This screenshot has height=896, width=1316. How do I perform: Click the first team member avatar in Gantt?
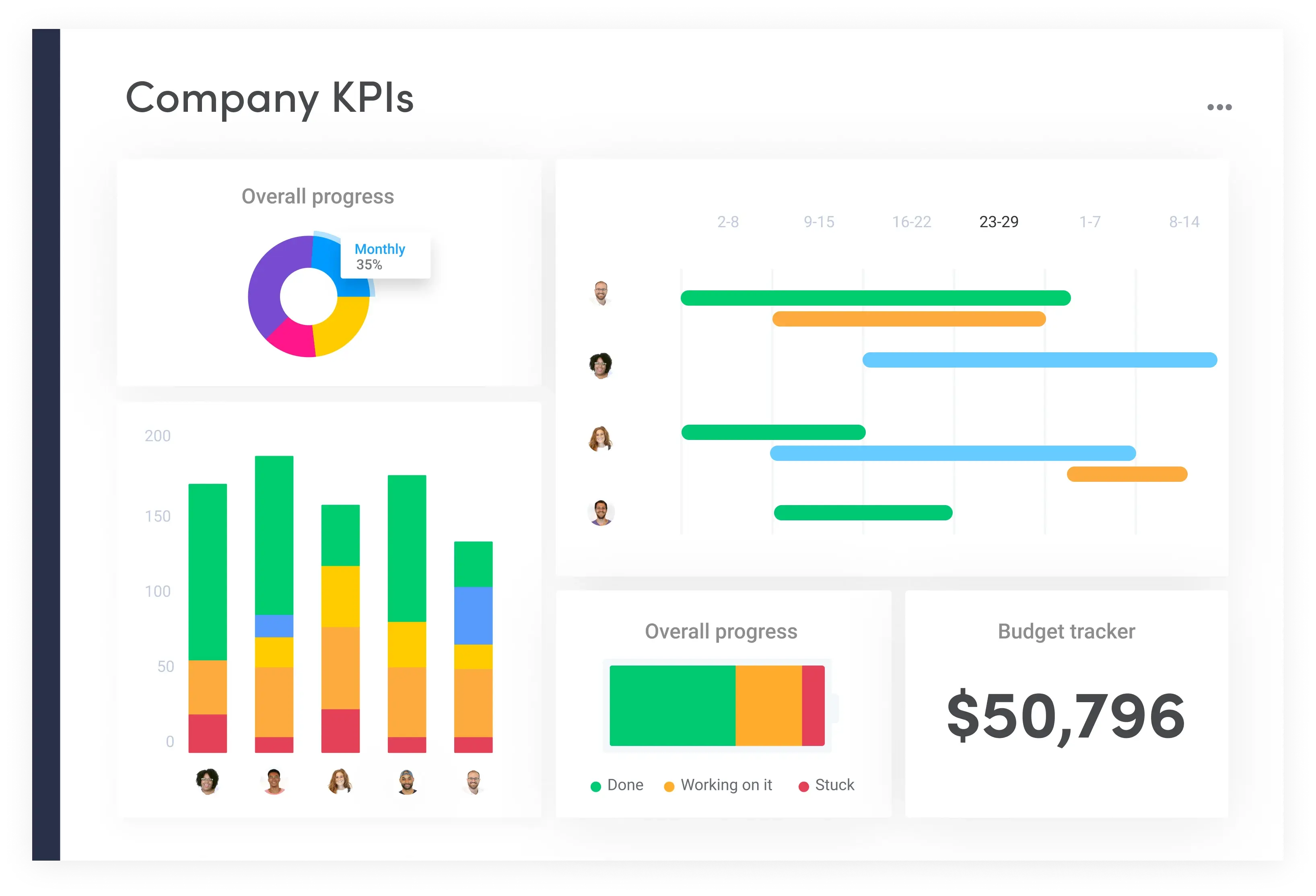(x=601, y=291)
